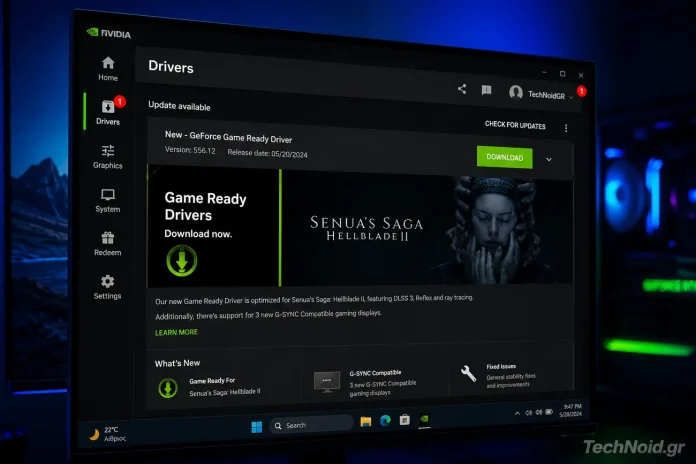This screenshot has height=464, width=696.
Task: Click green download arrow under Game Ready Drivers
Action: 182,261
